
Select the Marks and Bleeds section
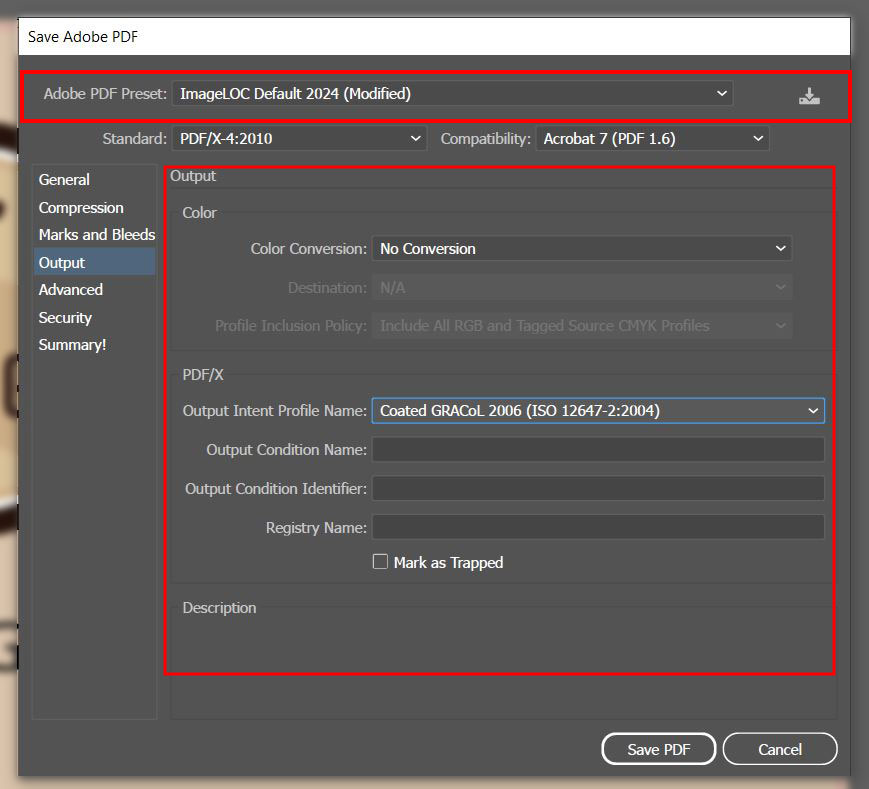[94, 235]
